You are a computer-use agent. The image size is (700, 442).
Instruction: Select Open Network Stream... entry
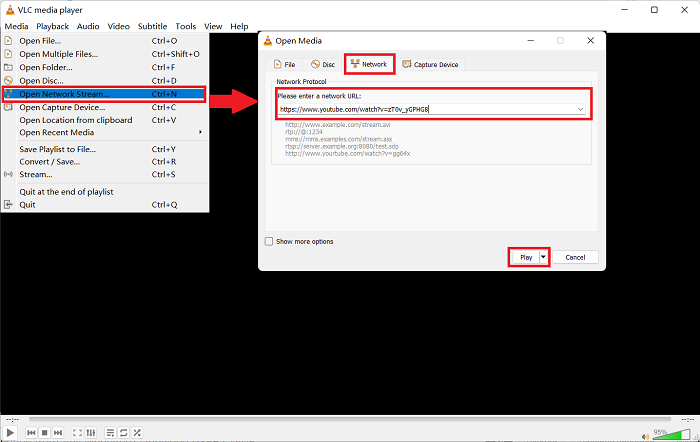[x=104, y=94]
